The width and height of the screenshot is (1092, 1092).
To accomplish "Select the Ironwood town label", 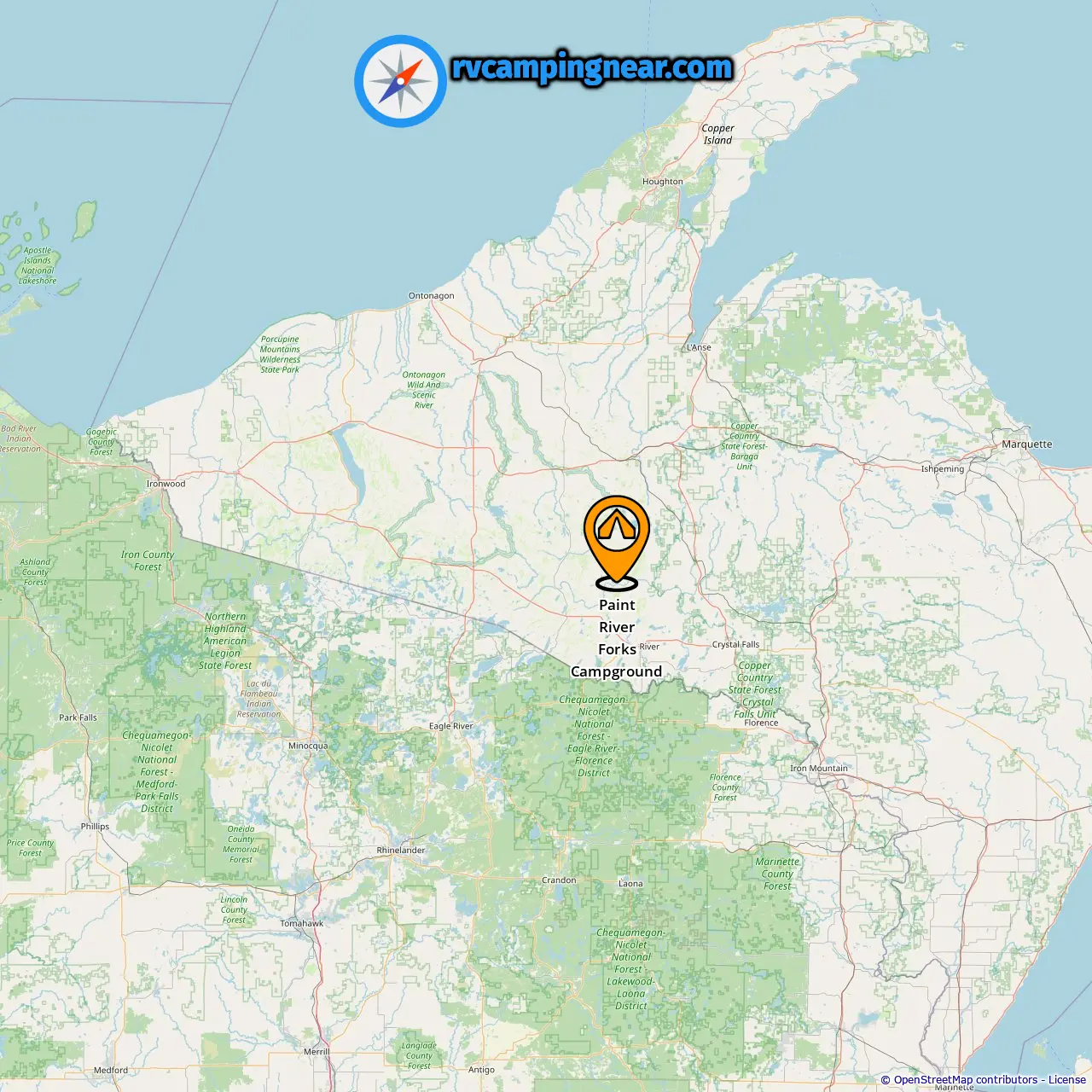I will pyautogui.click(x=166, y=484).
